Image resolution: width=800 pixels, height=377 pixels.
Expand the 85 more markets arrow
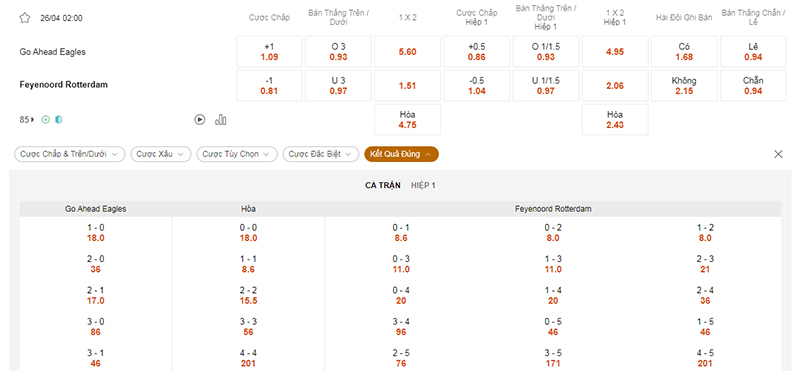tap(33, 120)
